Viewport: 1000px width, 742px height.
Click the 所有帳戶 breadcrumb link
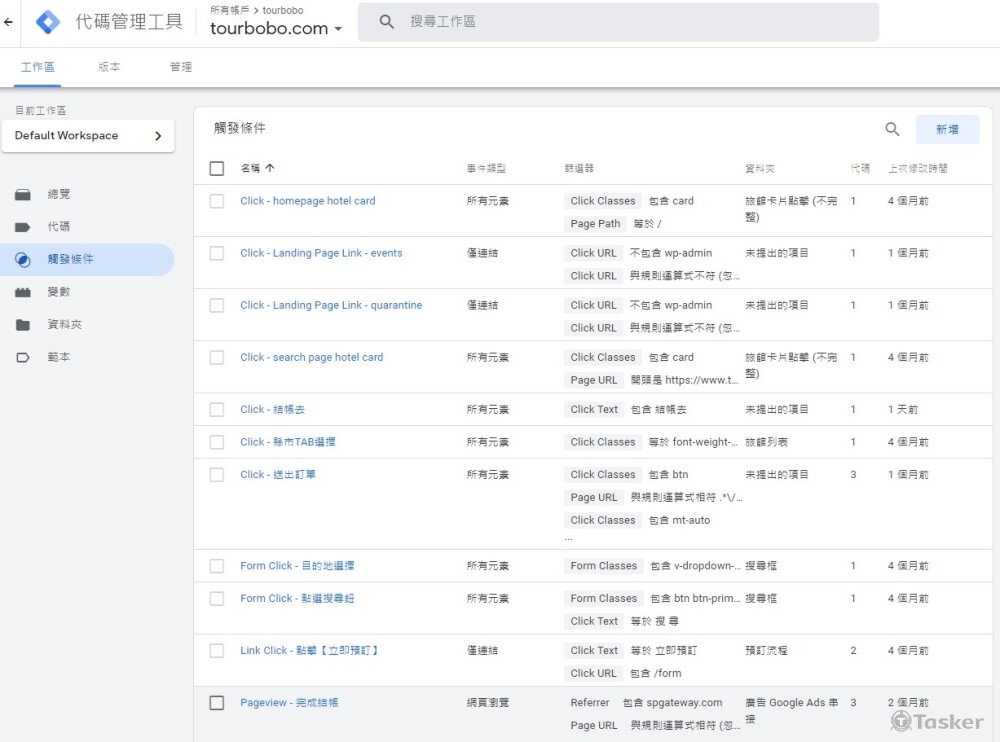[x=230, y=10]
